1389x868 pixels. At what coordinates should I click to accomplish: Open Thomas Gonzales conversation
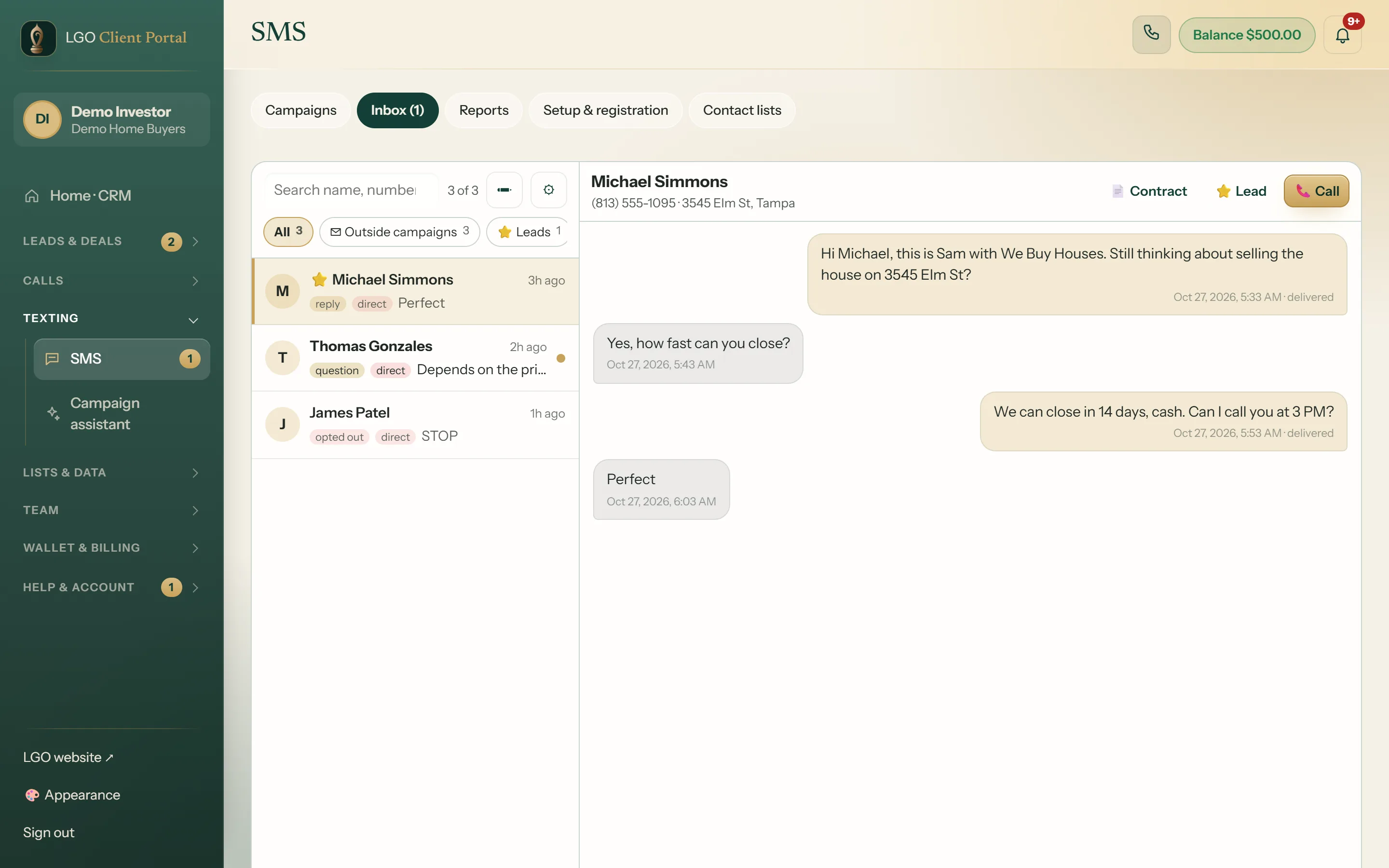click(x=415, y=358)
